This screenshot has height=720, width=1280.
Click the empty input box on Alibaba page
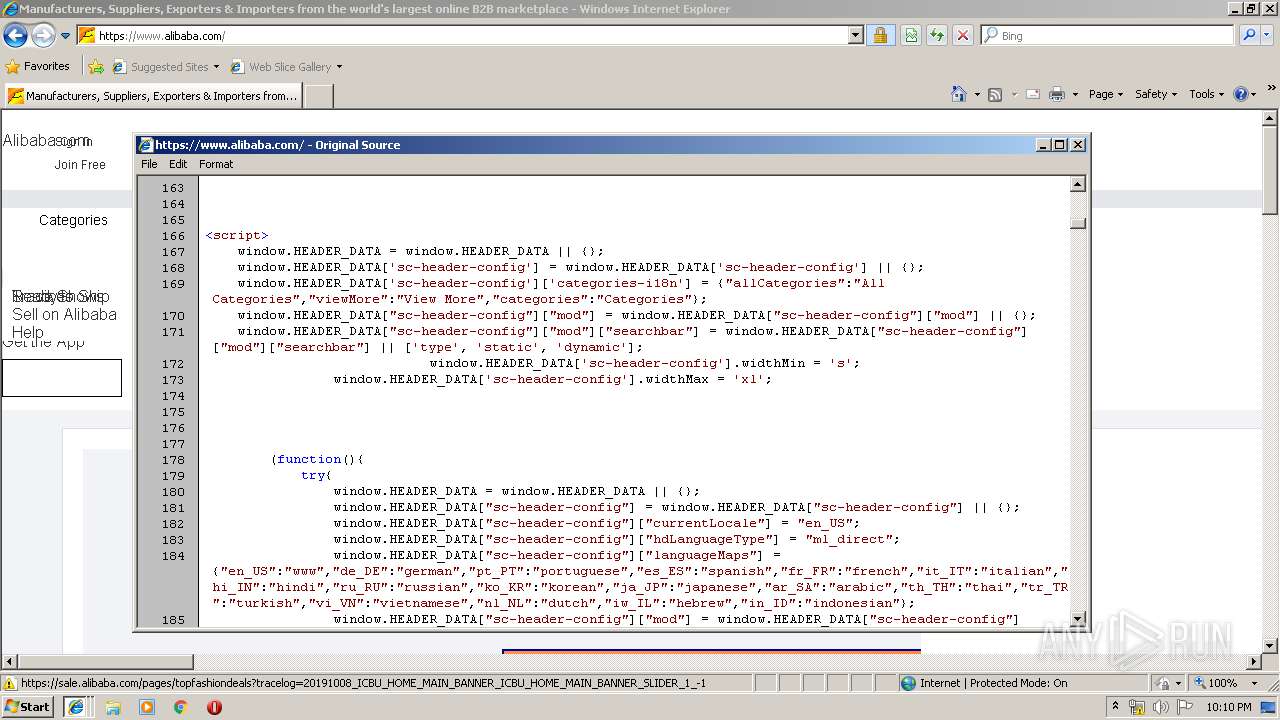(x=62, y=378)
